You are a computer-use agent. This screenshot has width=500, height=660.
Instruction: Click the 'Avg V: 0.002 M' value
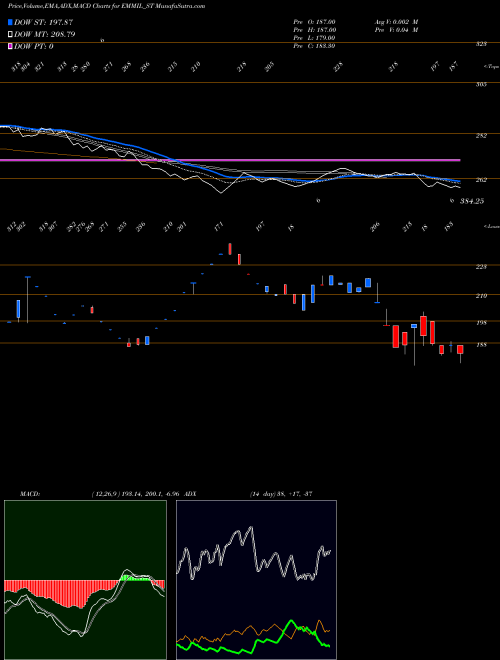point(396,22)
